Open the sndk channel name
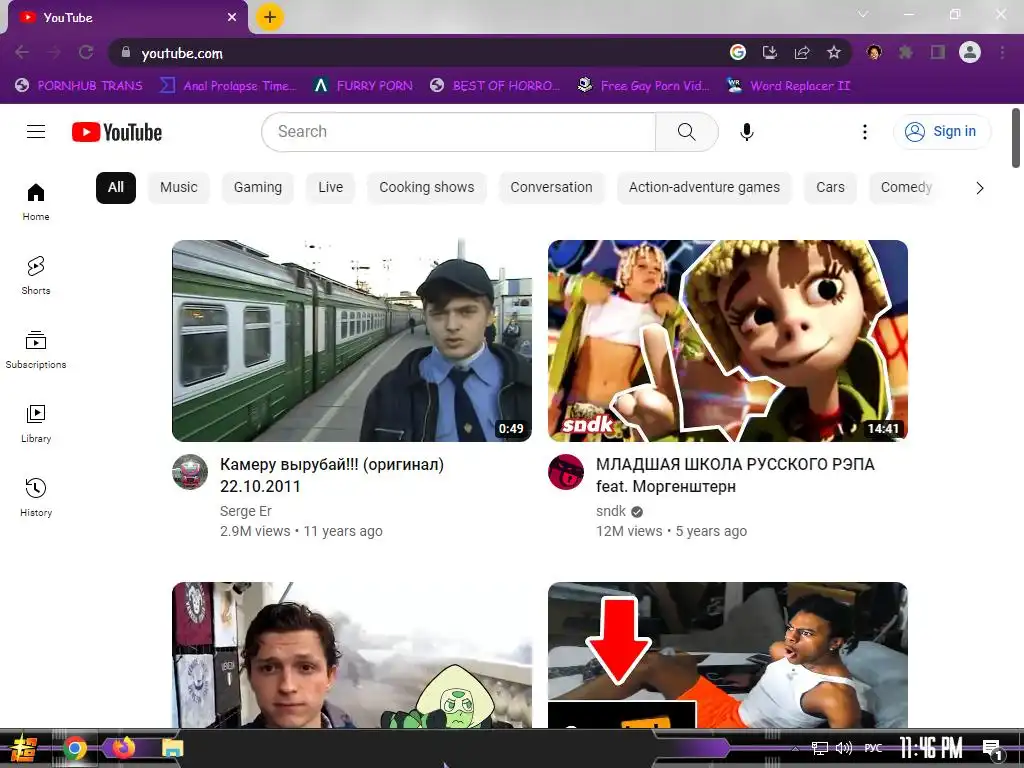 tap(611, 511)
